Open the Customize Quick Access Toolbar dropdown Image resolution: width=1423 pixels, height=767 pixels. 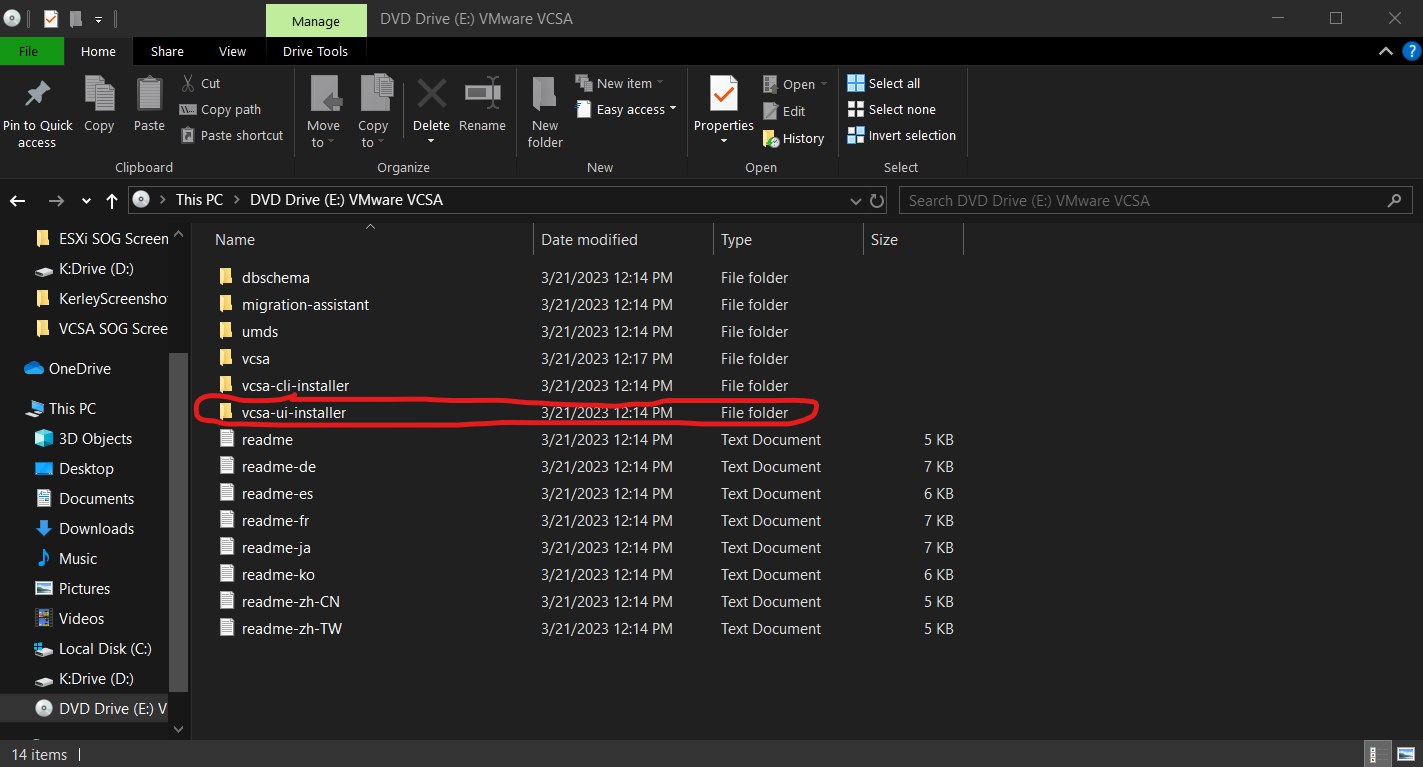tap(98, 19)
